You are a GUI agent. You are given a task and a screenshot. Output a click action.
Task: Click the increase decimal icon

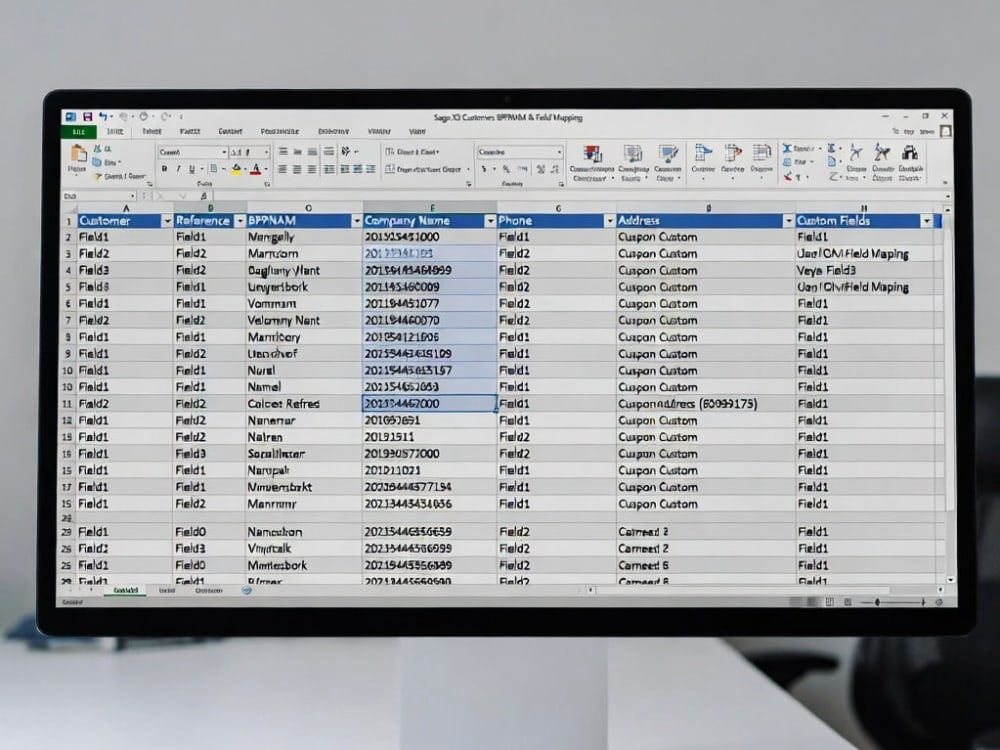[x=541, y=169]
